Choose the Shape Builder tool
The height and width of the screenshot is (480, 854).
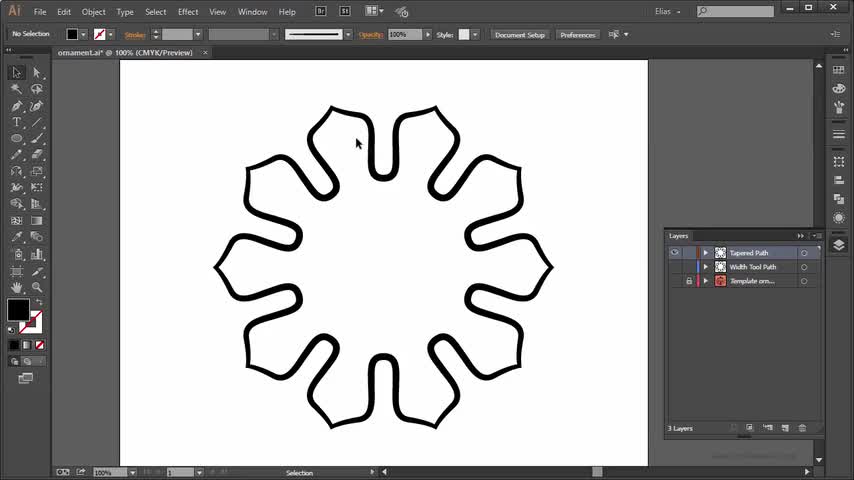(16, 204)
